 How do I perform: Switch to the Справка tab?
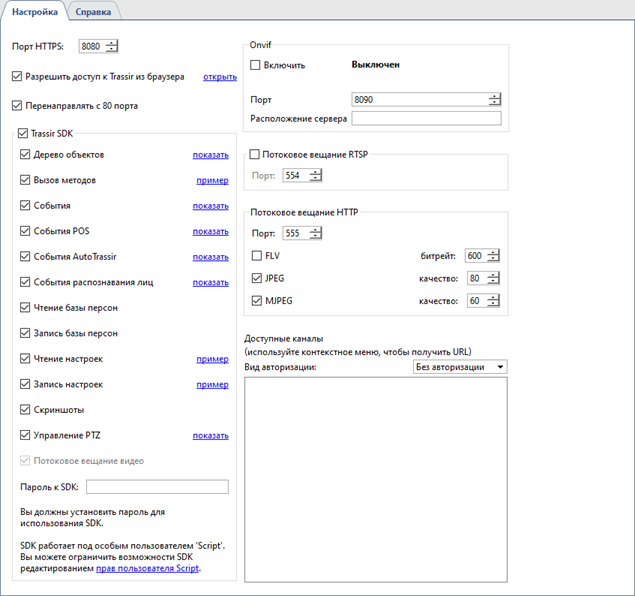tap(94, 11)
